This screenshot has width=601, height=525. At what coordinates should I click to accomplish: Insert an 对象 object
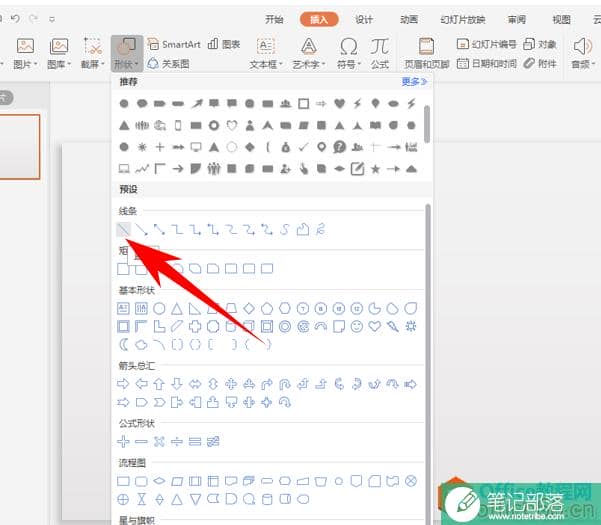[x=540, y=44]
